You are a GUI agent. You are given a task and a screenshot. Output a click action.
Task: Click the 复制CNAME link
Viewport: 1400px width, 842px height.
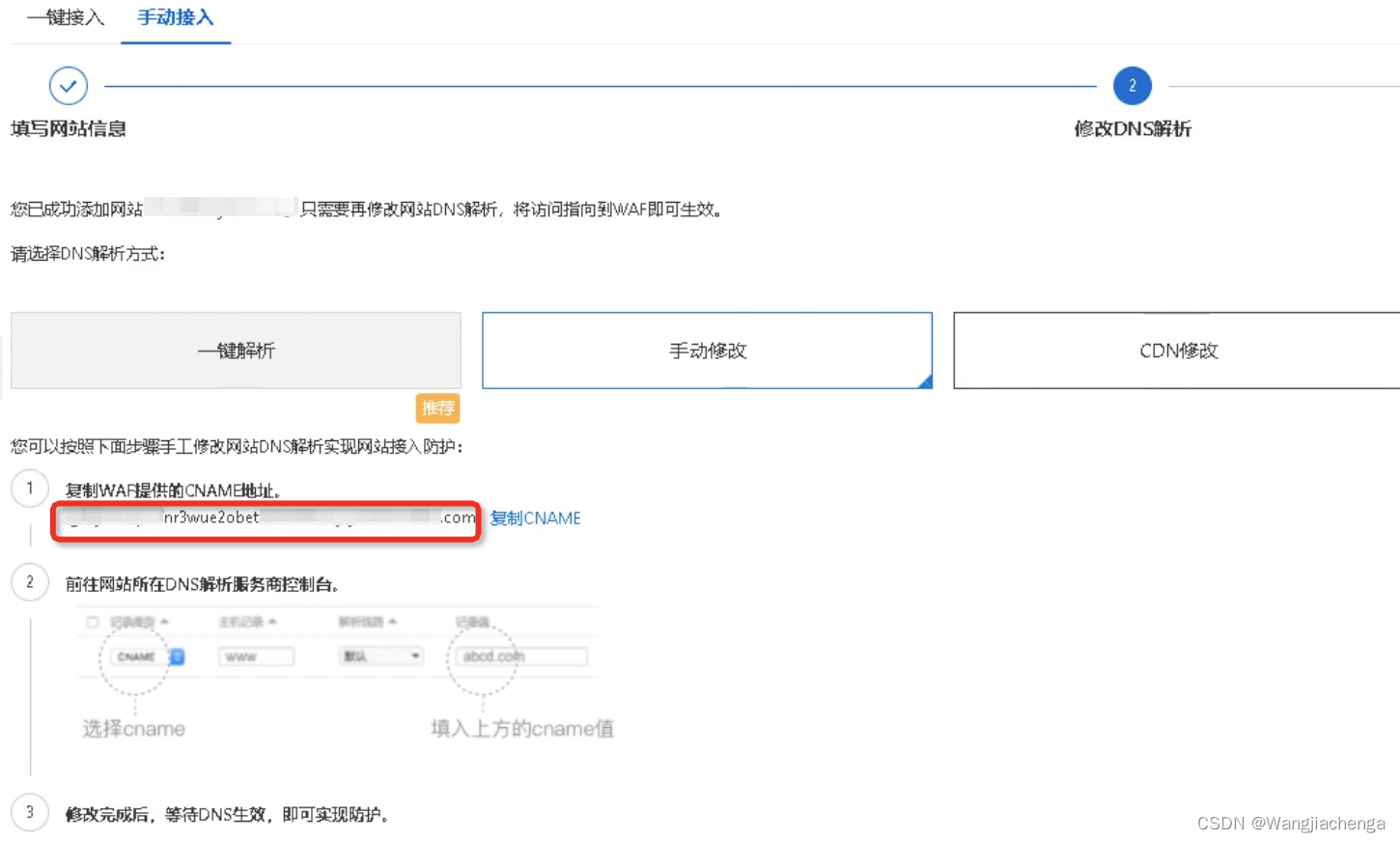coord(535,519)
